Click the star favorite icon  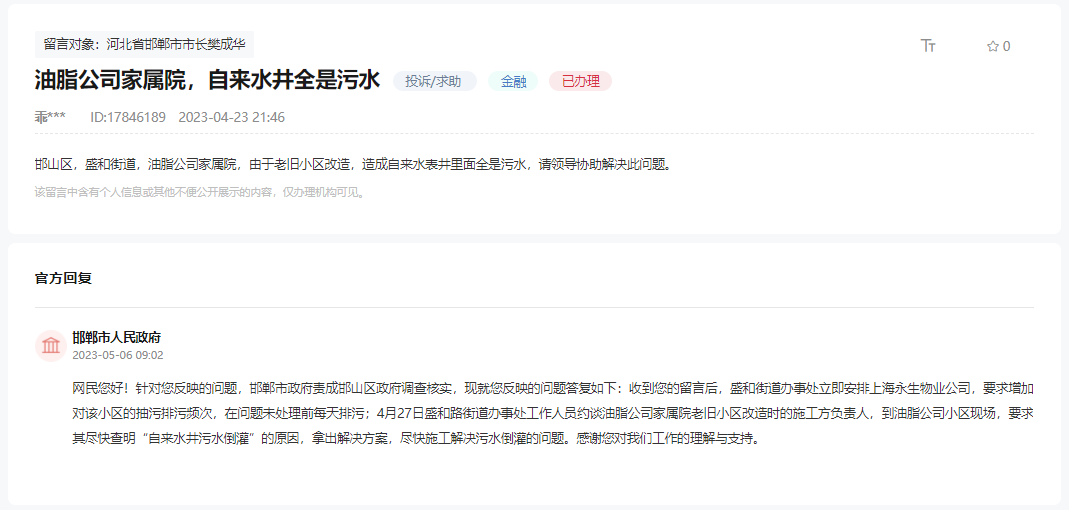[x=993, y=46]
